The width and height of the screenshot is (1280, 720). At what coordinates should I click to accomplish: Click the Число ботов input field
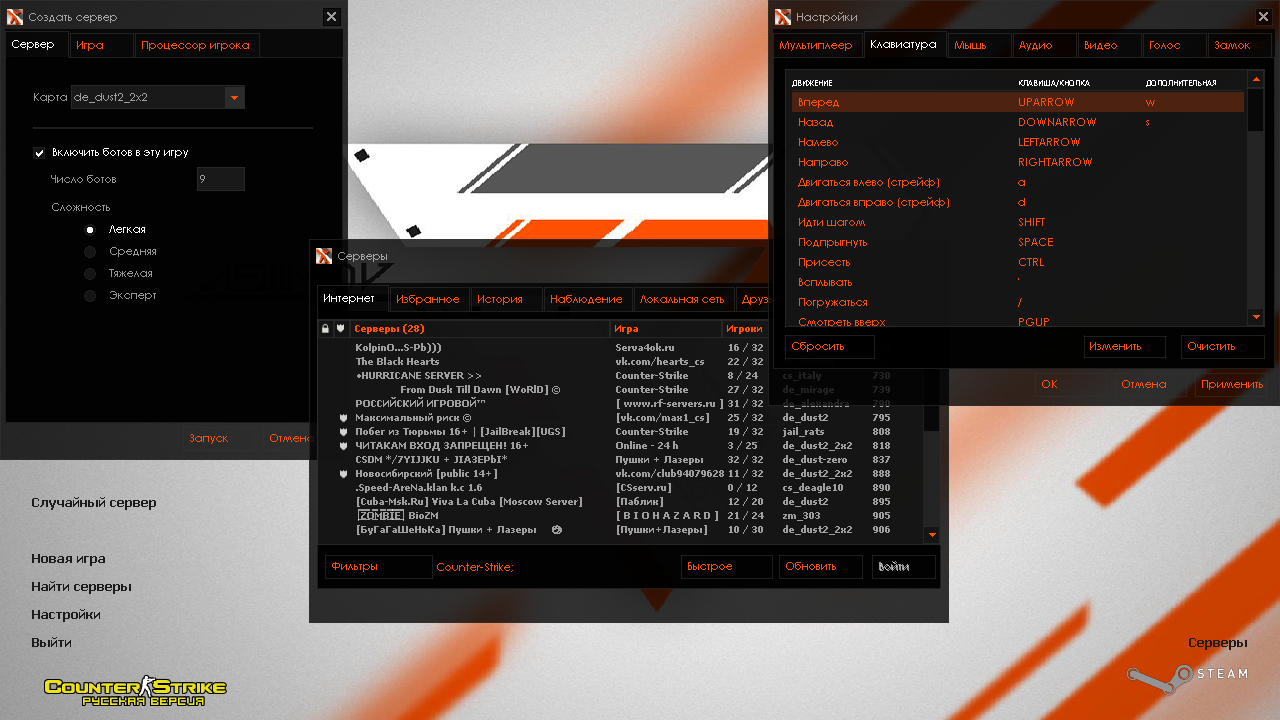click(220, 179)
